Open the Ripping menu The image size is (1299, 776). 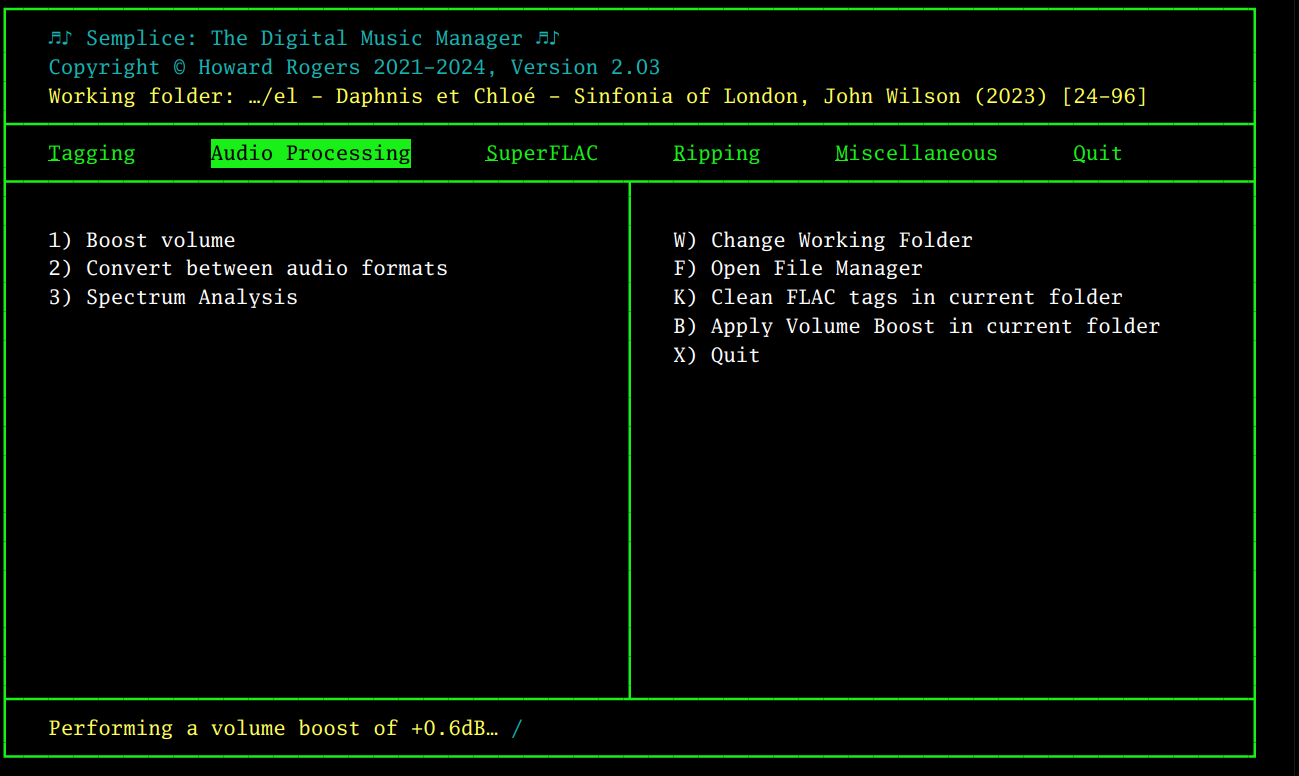[716, 153]
